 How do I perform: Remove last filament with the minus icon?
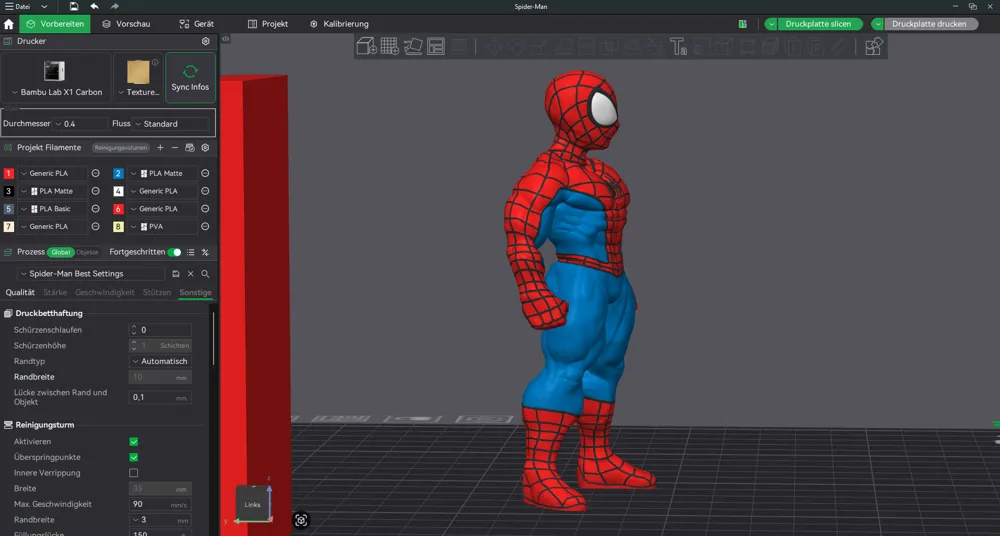click(x=175, y=147)
